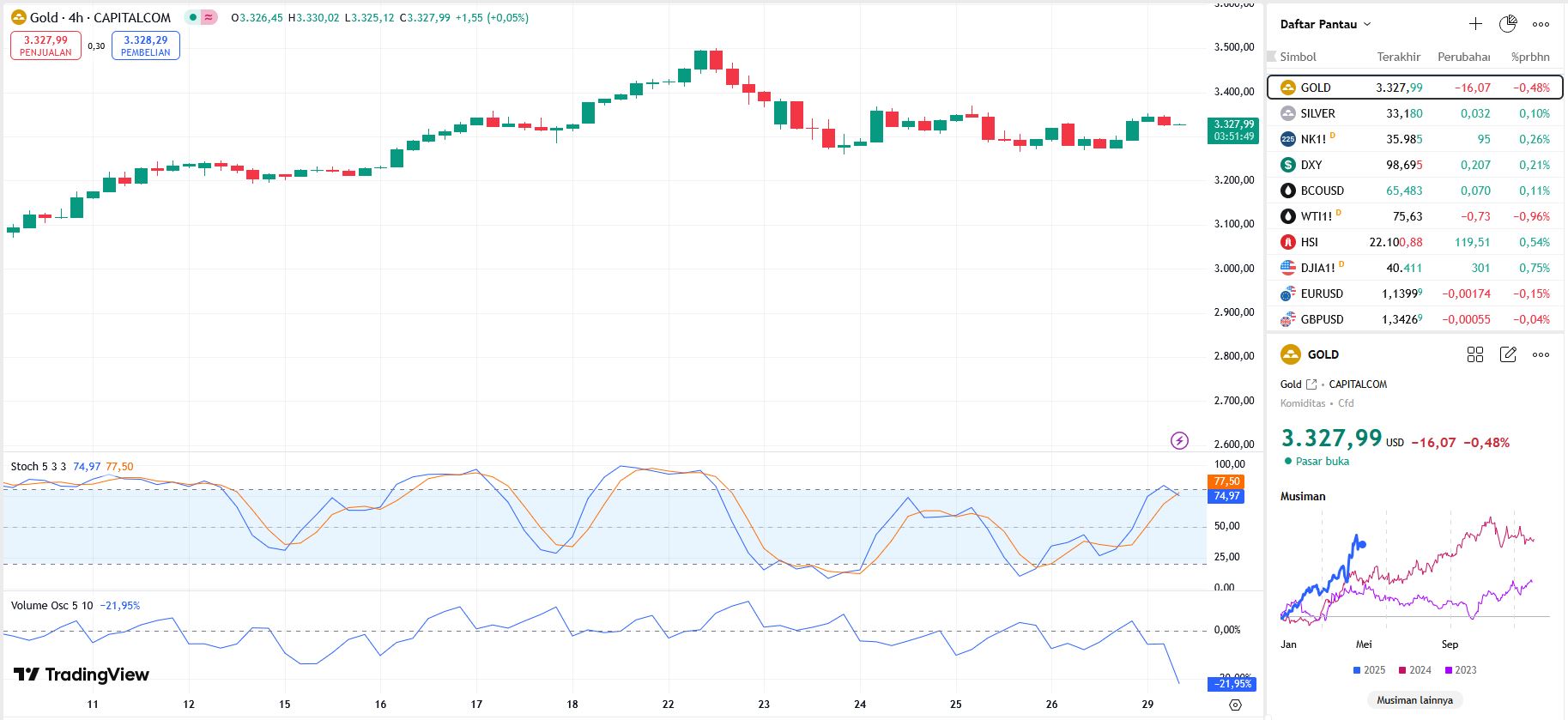Click the Musiman lainnya button
1568x720 pixels.
(x=1414, y=700)
